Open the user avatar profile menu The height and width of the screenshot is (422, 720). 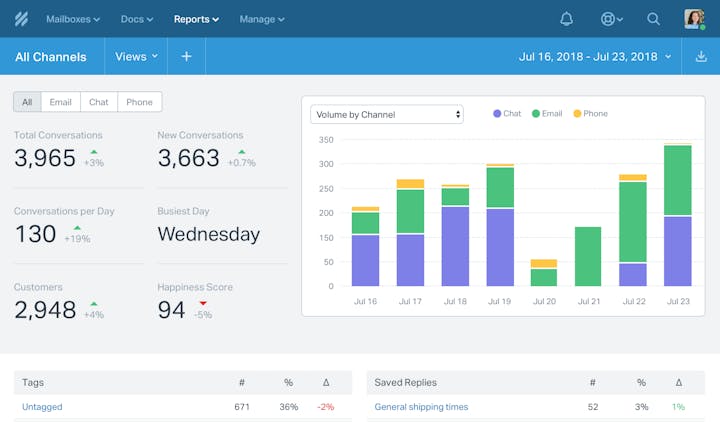pos(695,19)
